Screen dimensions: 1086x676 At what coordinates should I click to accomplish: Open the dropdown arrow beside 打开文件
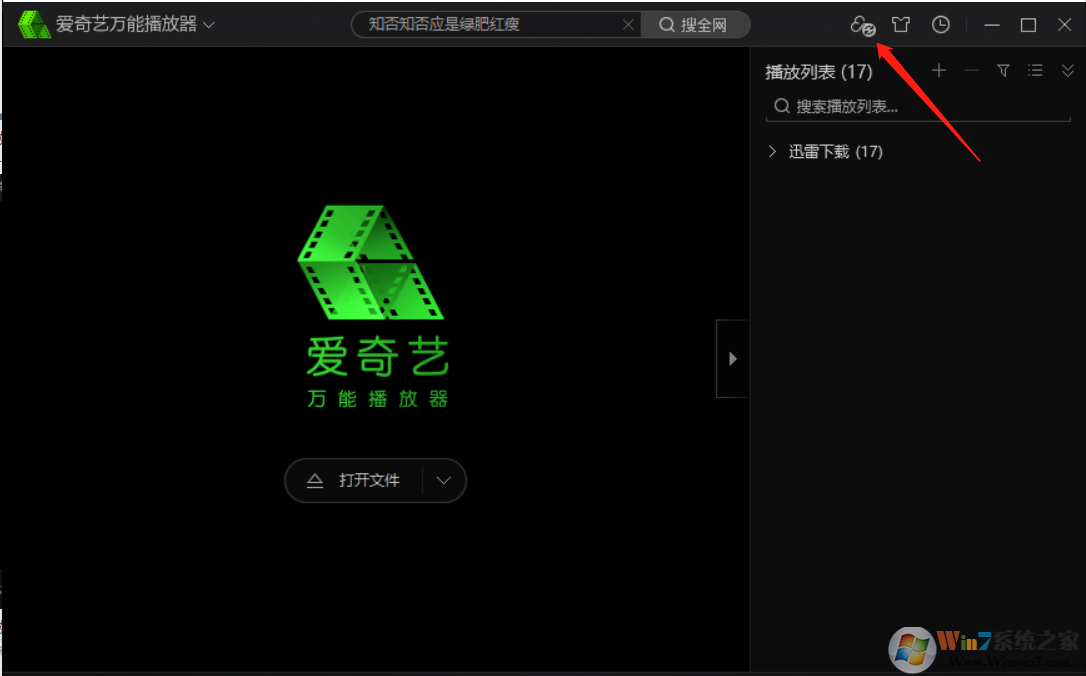click(445, 481)
